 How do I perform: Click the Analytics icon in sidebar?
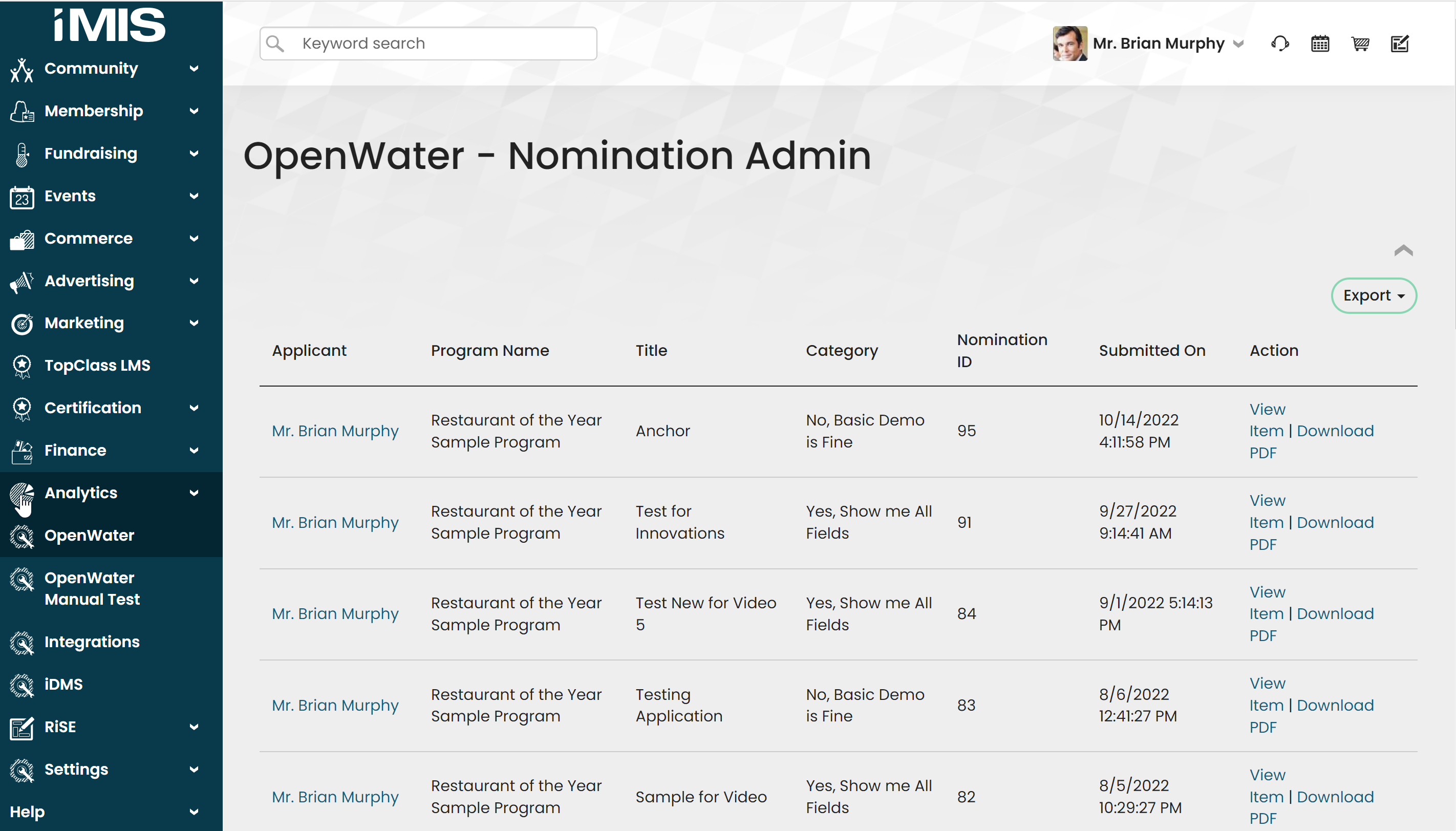coord(22,496)
